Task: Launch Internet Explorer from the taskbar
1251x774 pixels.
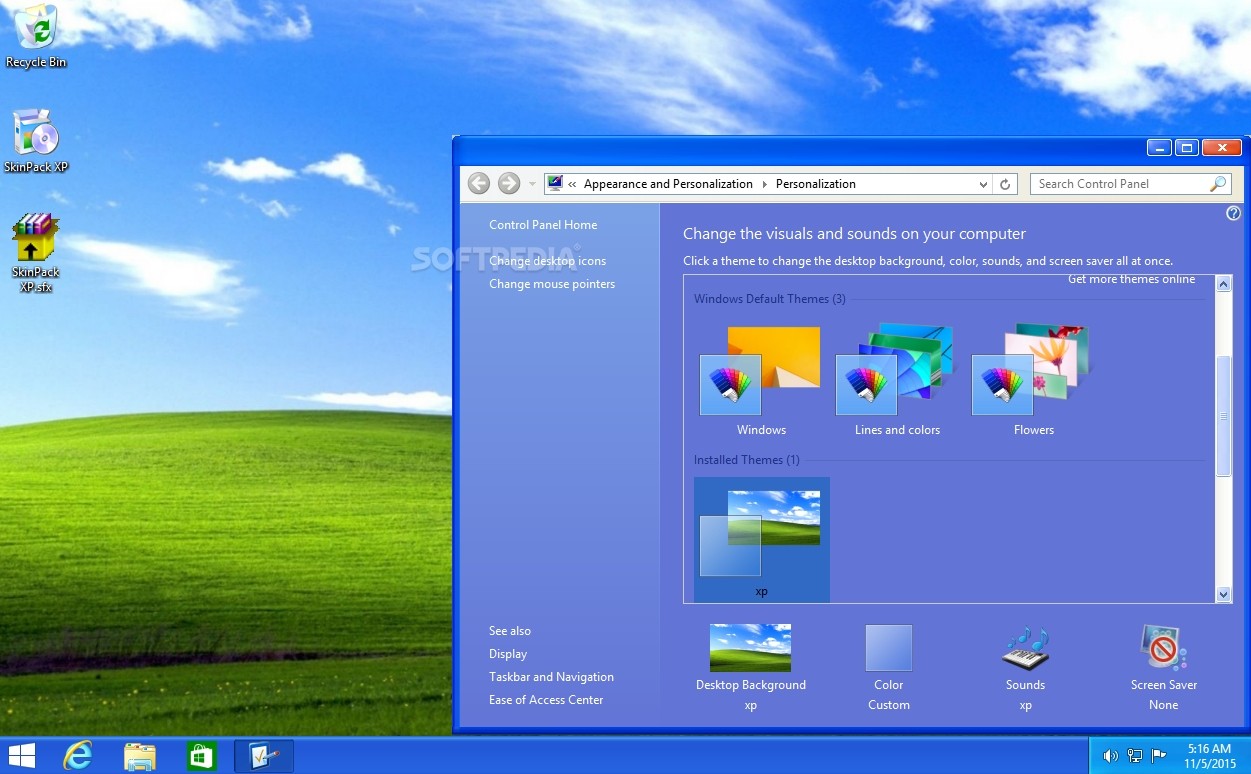Action: coord(78,755)
